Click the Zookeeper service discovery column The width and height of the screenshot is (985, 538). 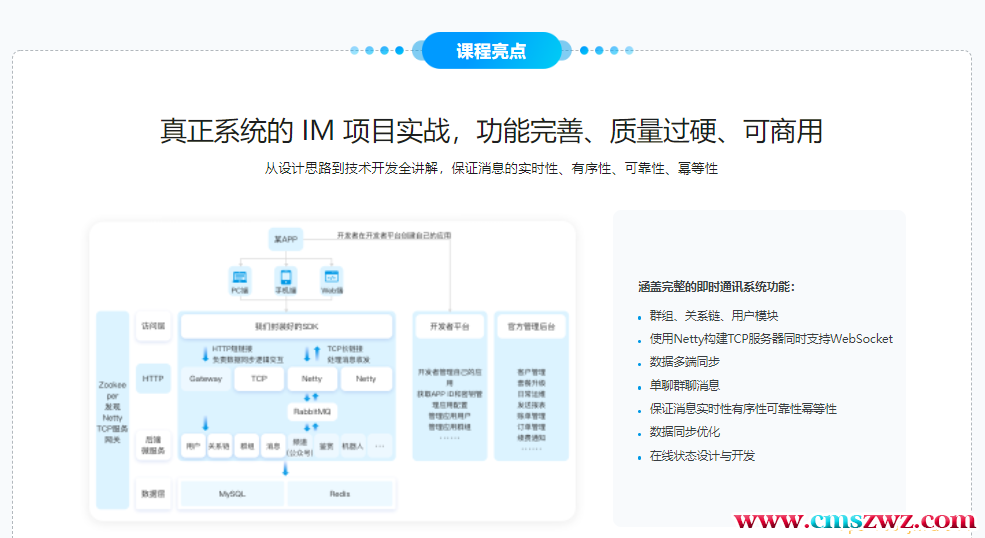point(113,408)
